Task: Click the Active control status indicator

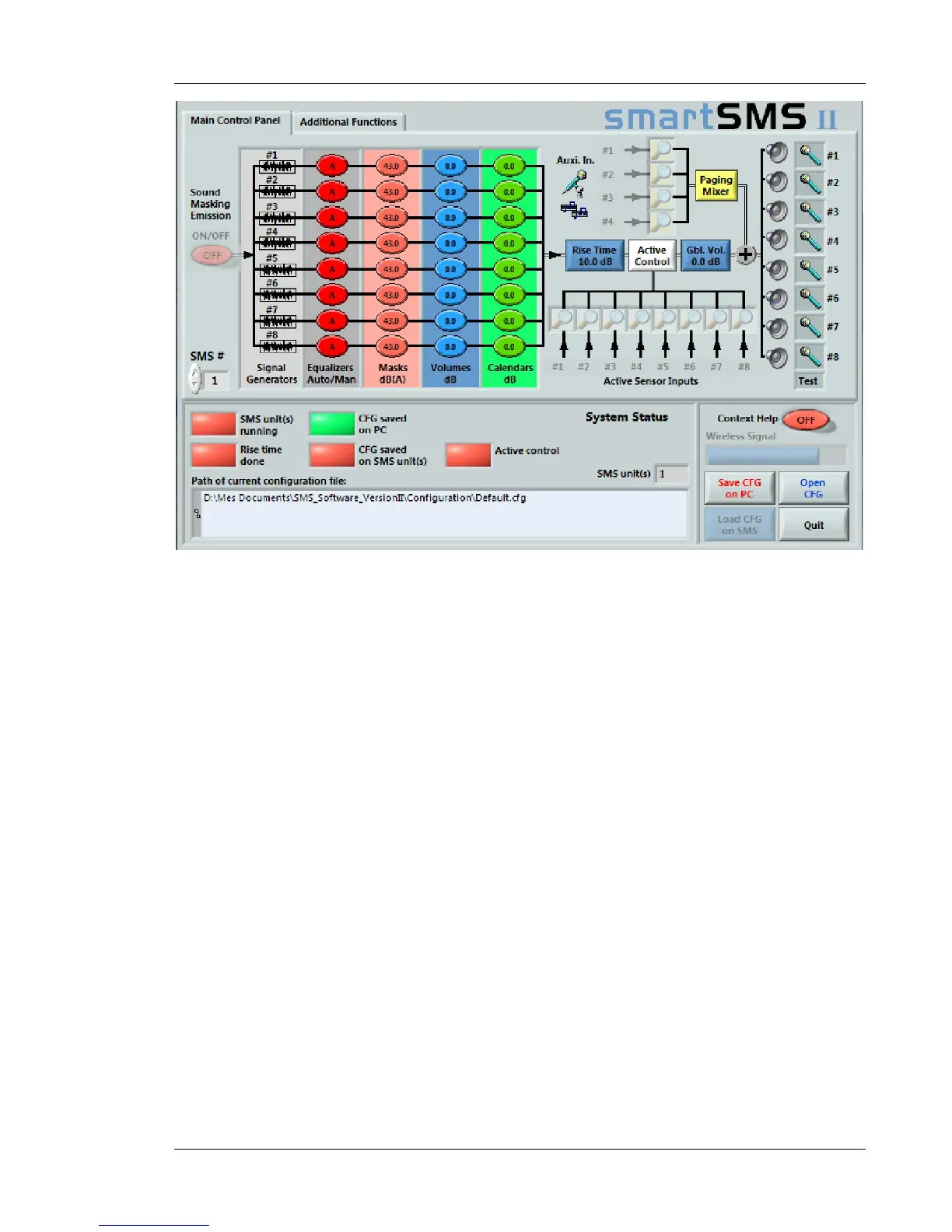Action: (468, 455)
